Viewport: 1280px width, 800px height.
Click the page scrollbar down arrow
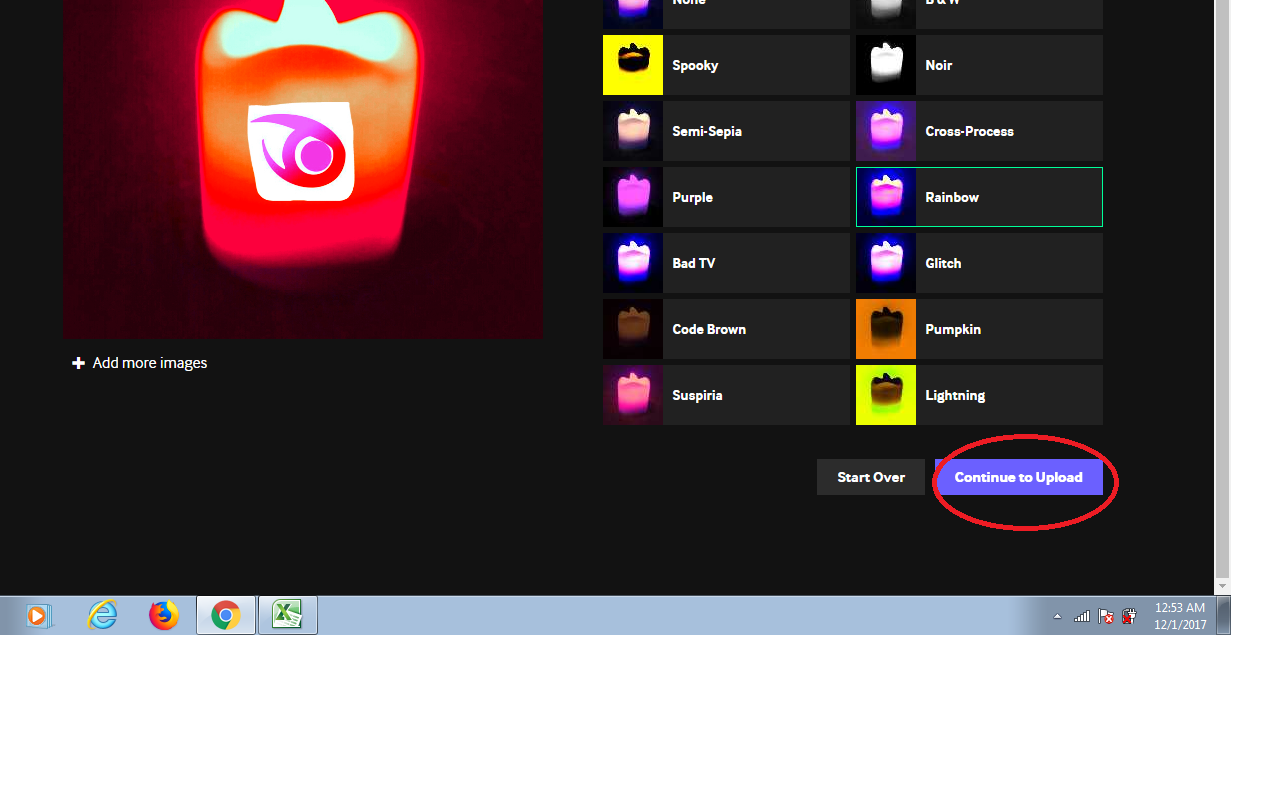click(1223, 586)
